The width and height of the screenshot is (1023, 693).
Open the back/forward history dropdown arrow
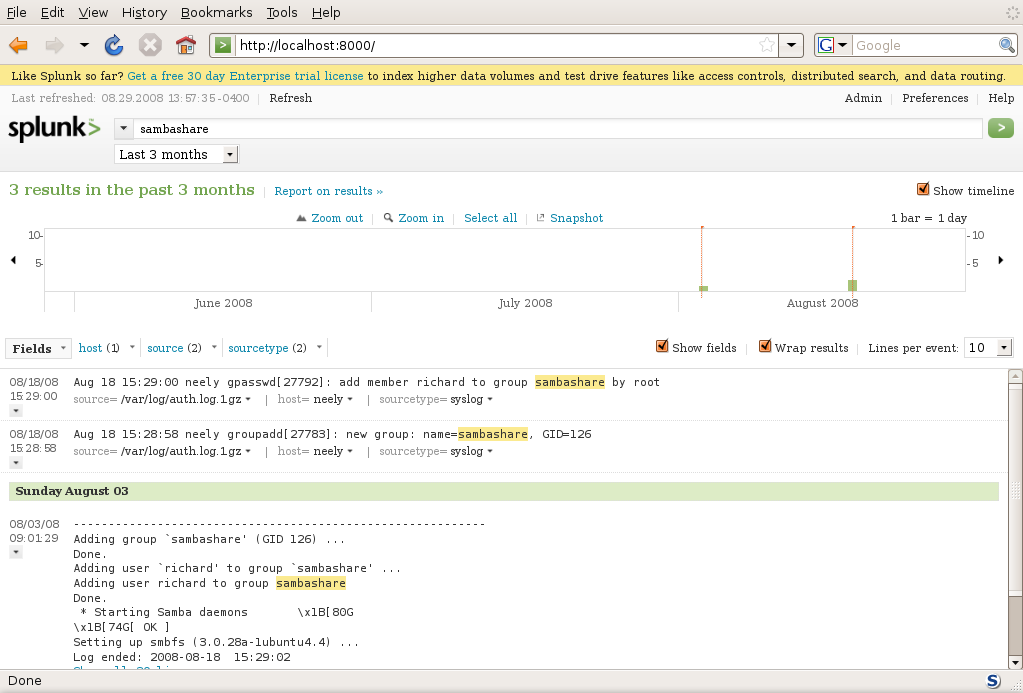[84, 45]
